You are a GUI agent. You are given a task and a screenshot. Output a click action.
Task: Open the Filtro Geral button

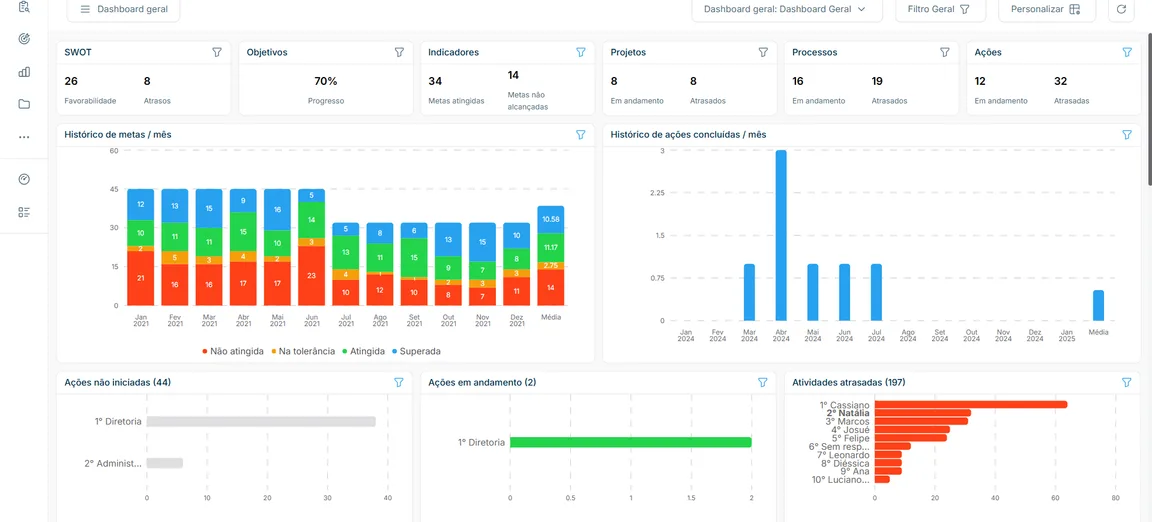coord(939,10)
